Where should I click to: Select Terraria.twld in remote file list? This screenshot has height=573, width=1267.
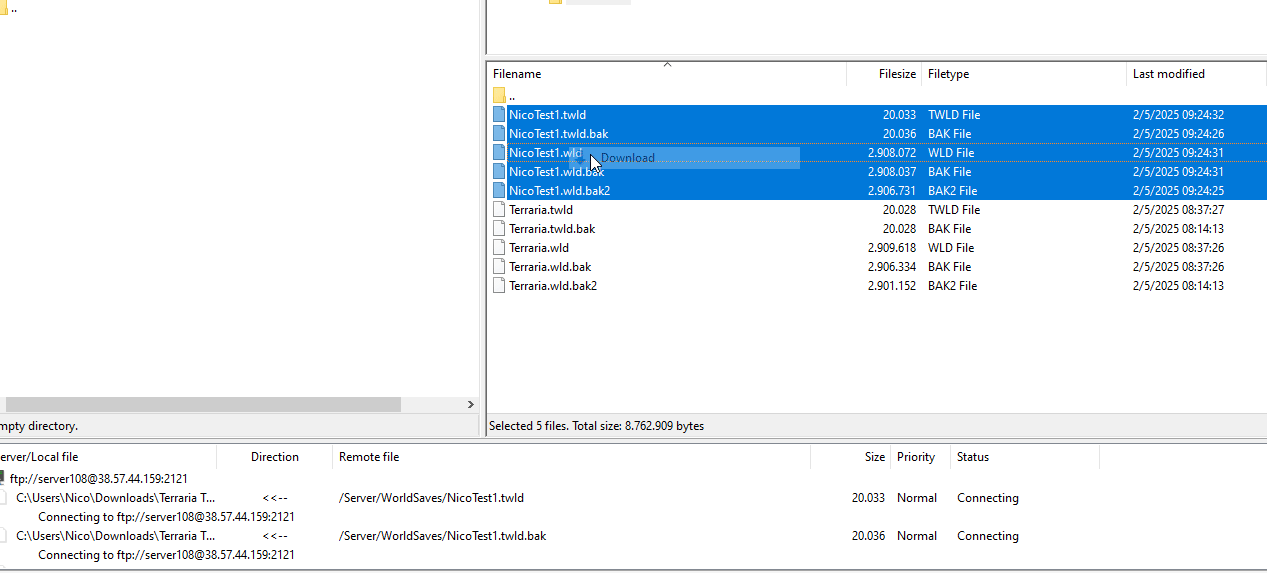click(x=541, y=210)
